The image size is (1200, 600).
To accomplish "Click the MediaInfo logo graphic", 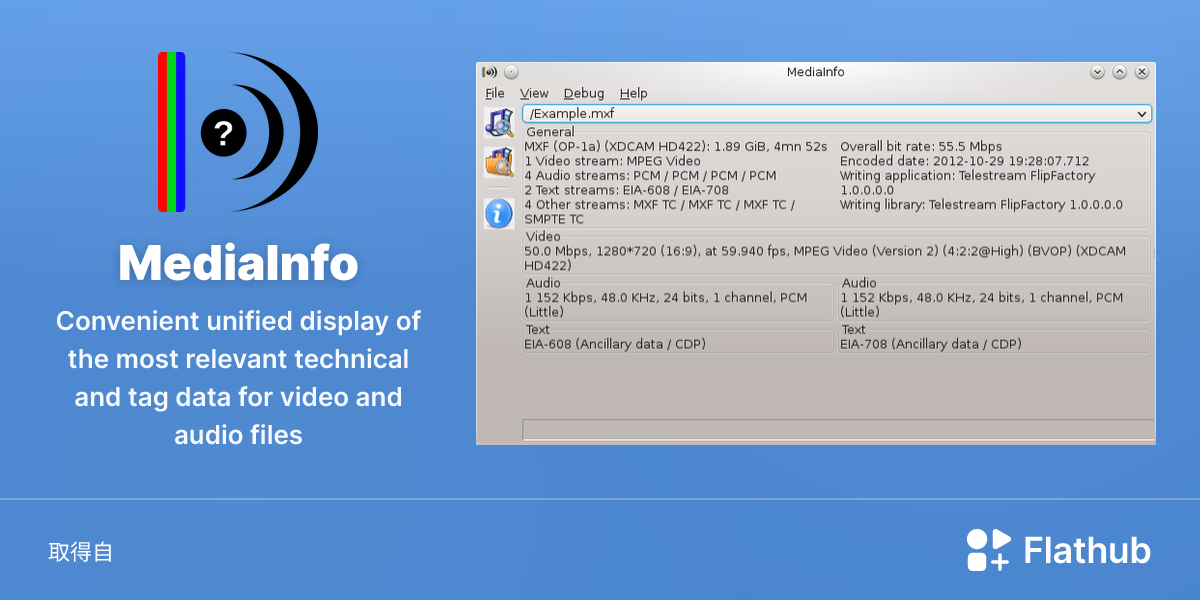I will click(238, 132).
